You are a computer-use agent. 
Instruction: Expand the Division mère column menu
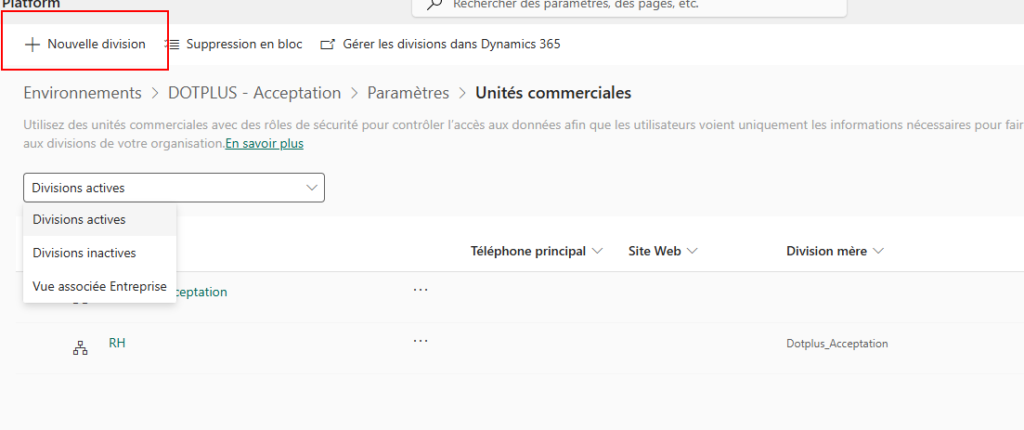tap(877, 251)
